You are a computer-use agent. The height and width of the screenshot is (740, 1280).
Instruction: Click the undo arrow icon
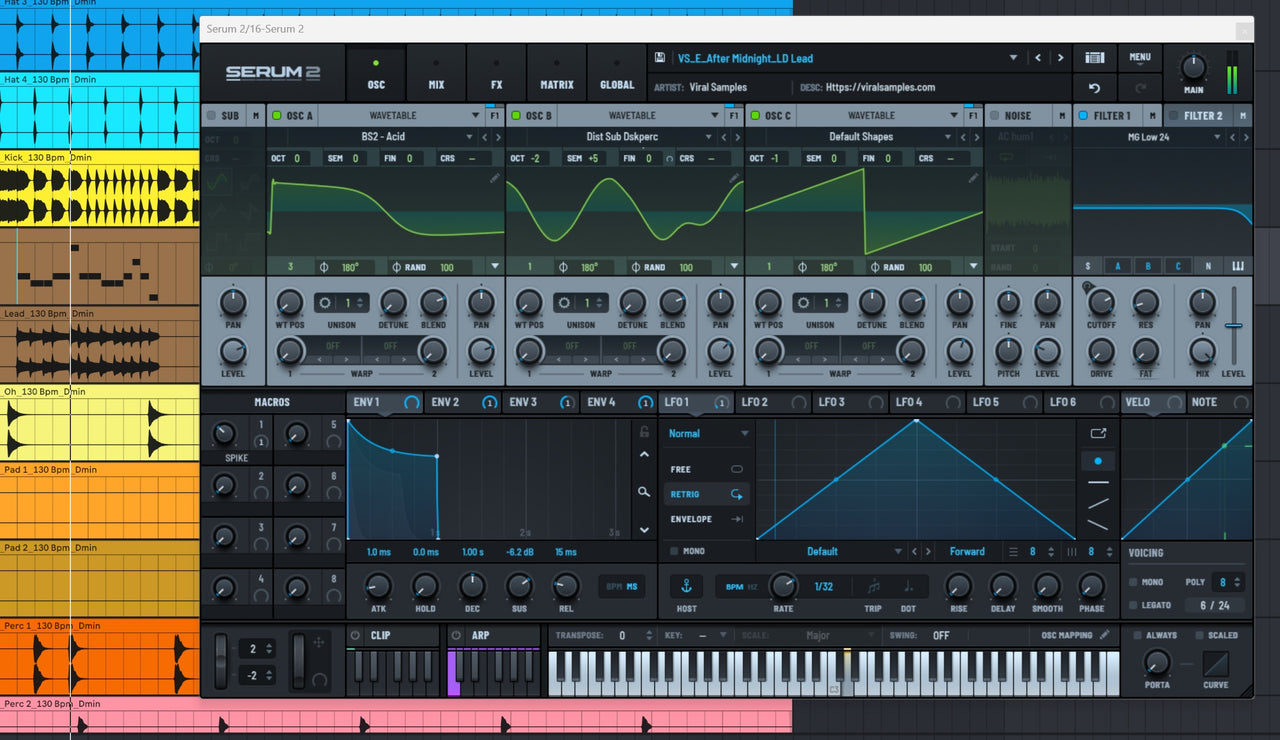(x=1094, y=88)
